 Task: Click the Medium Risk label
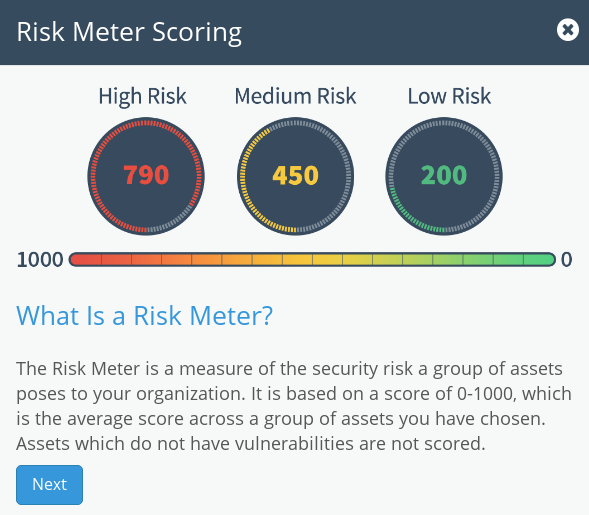point(295,96)
